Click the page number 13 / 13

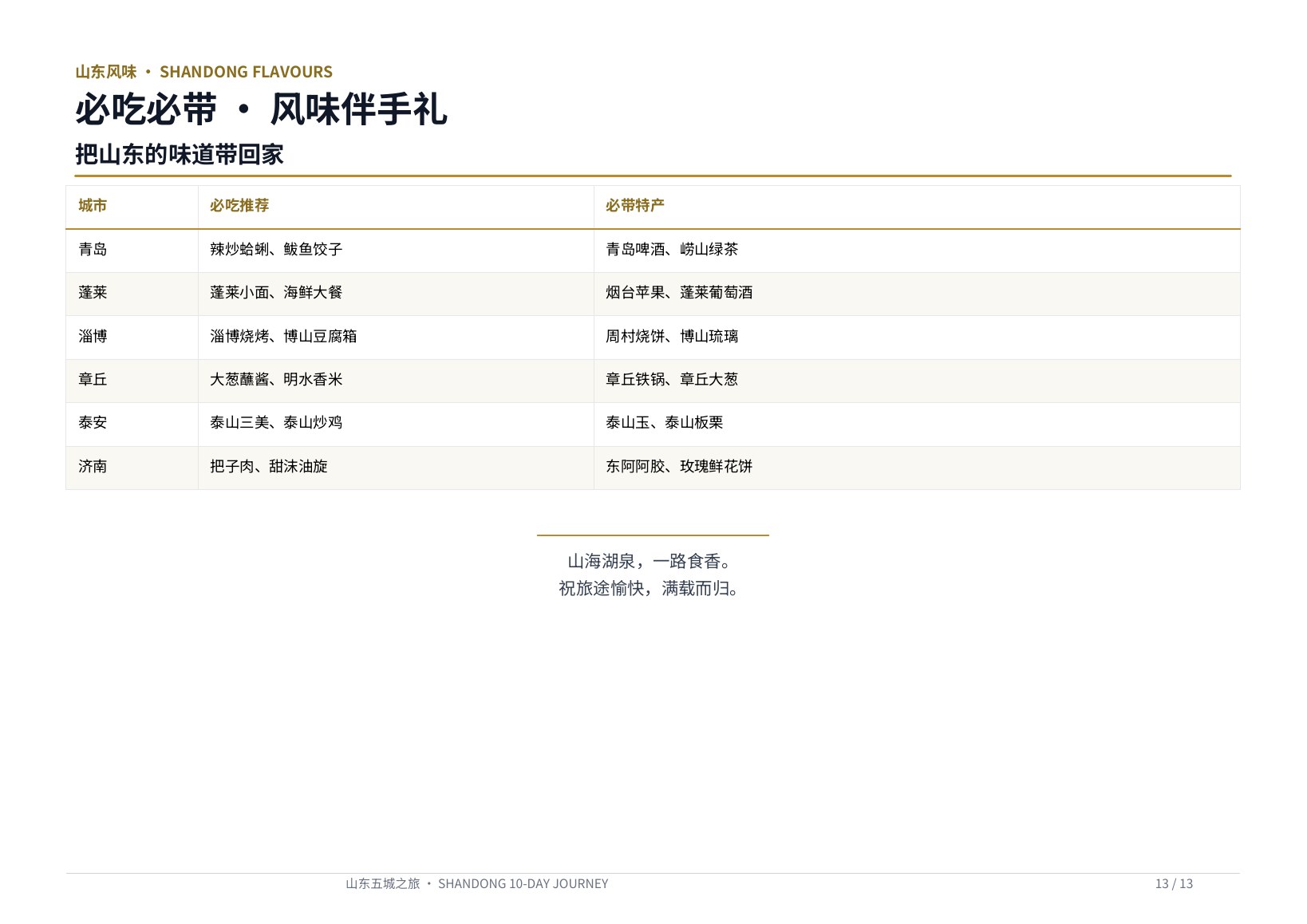pyautogui.click(x=1174, y=884)
